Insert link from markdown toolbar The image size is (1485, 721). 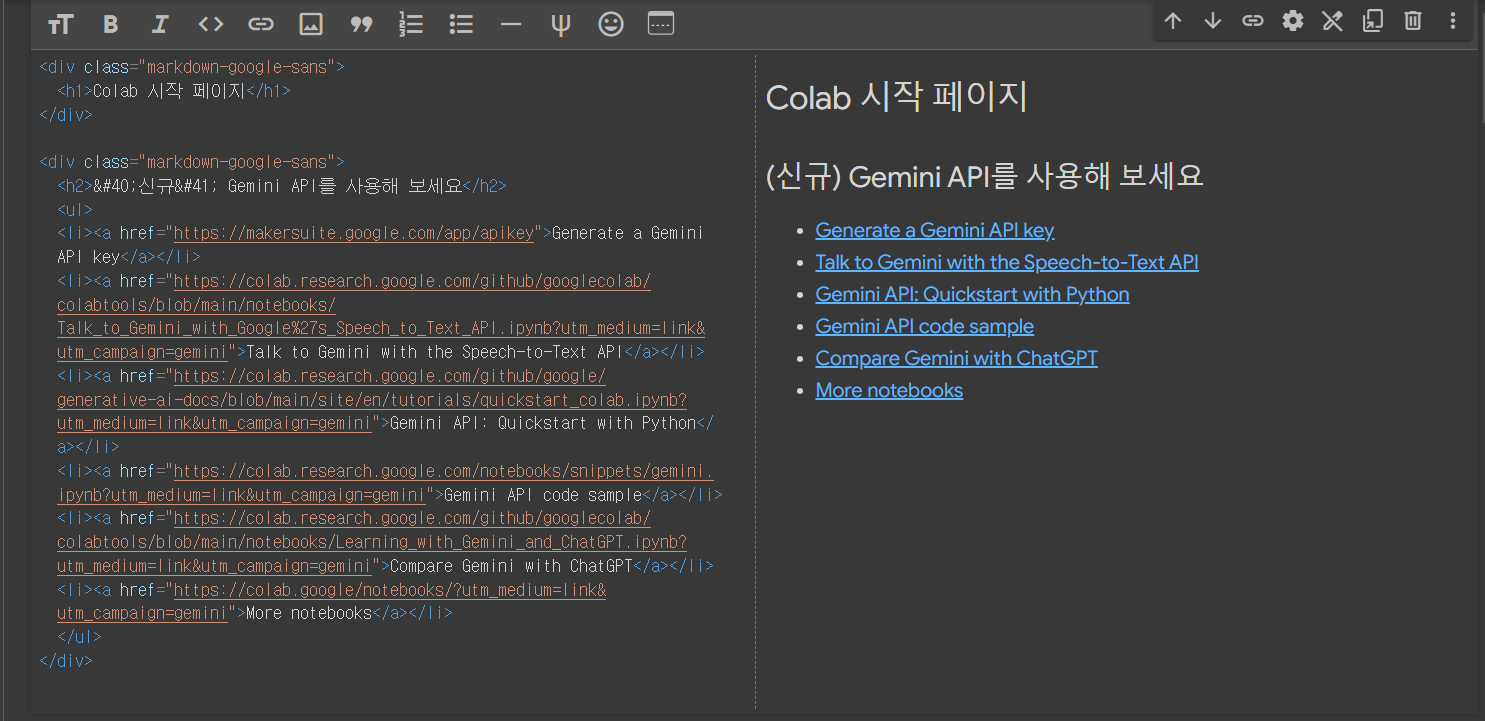(261, 24)
